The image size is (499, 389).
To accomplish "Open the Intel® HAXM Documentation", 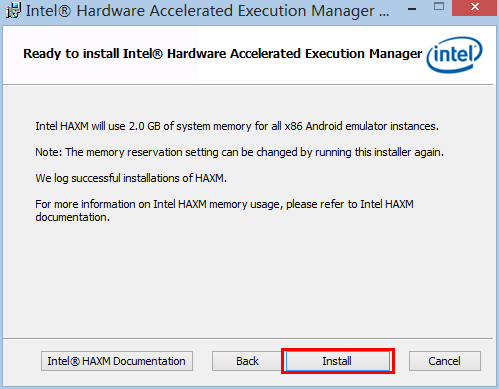I will 117,361.
